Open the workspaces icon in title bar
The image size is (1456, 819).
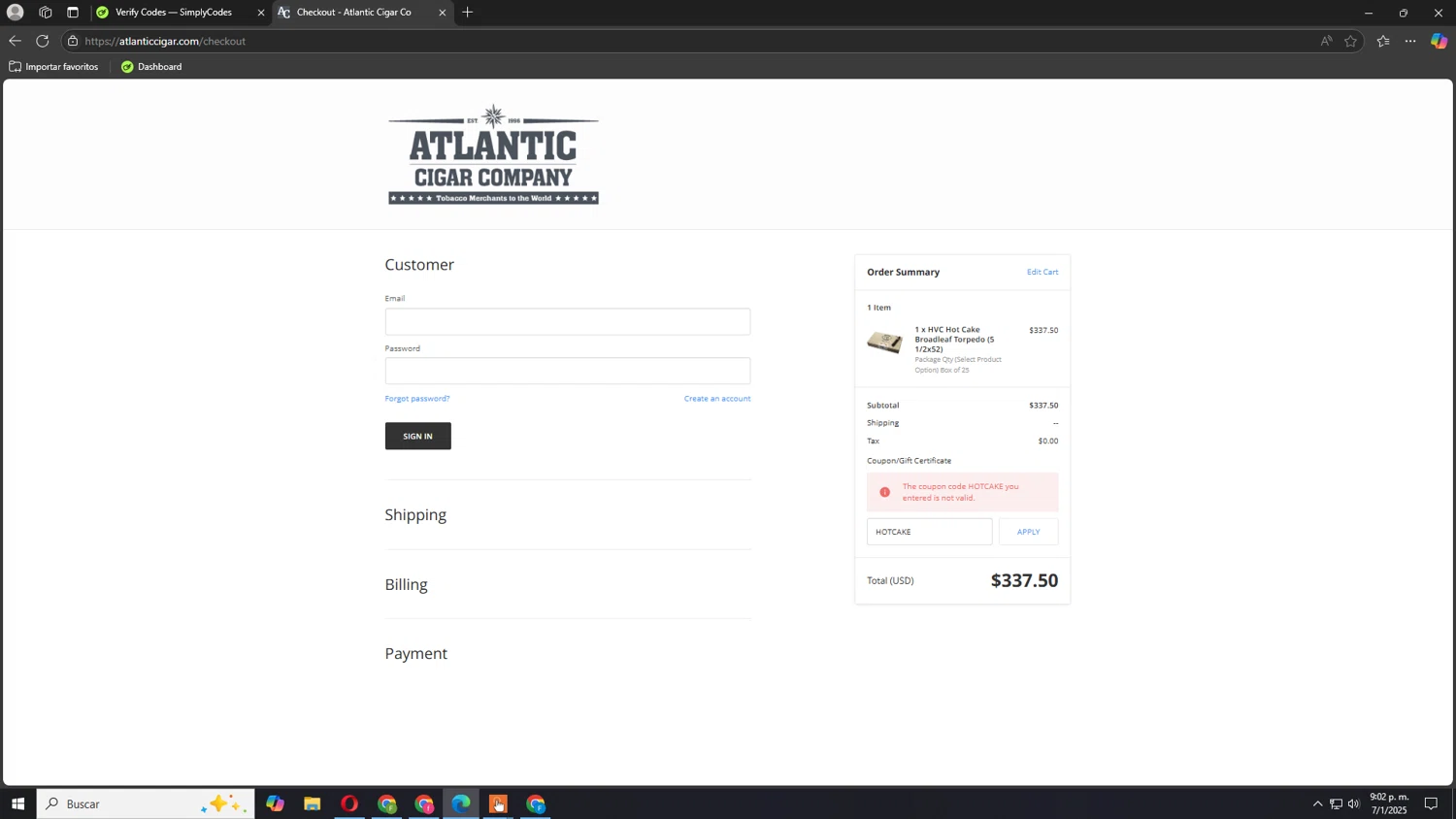click(x=45, y=13)
